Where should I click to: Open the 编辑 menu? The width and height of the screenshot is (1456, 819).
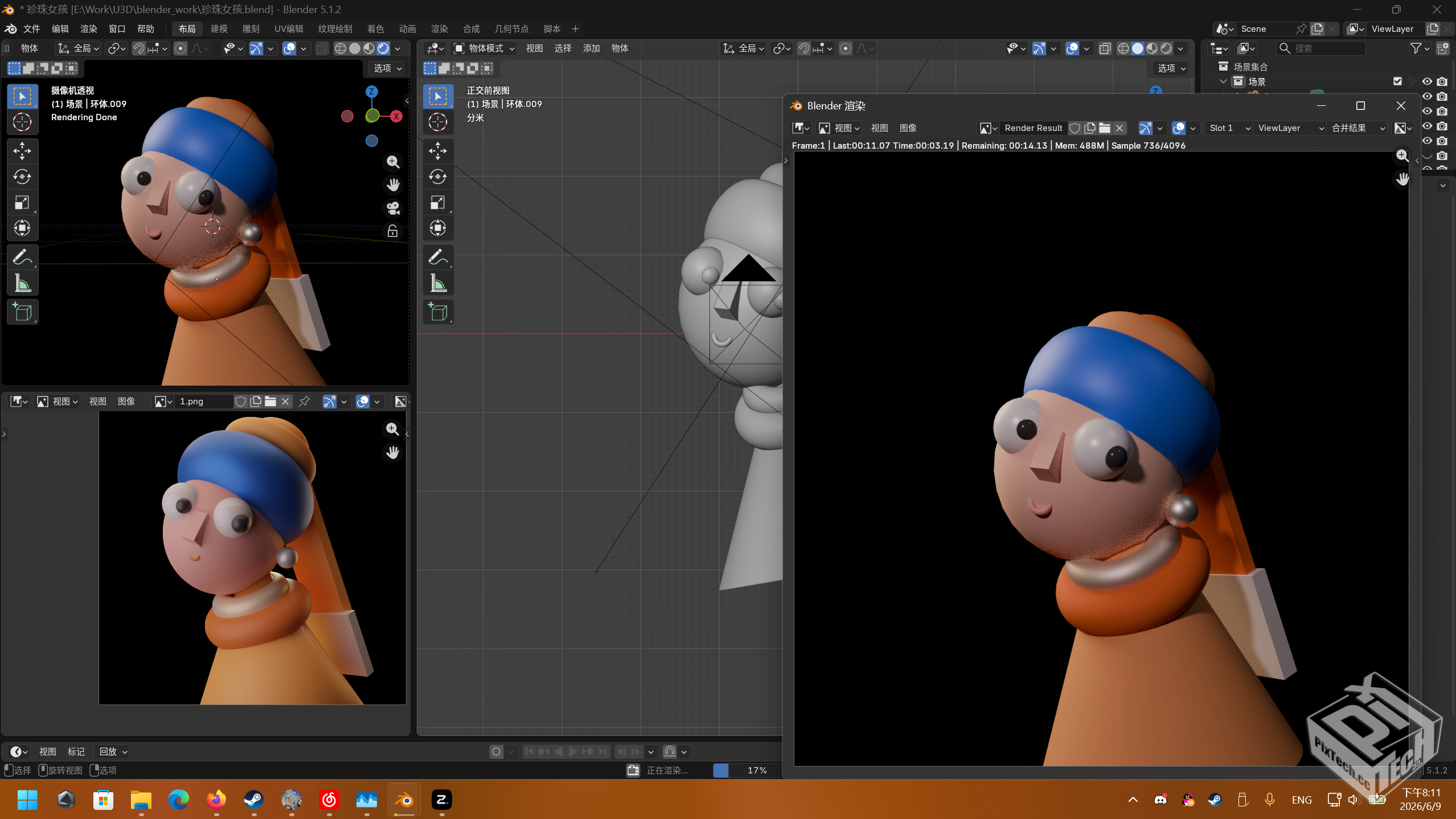tap(60, 28)
